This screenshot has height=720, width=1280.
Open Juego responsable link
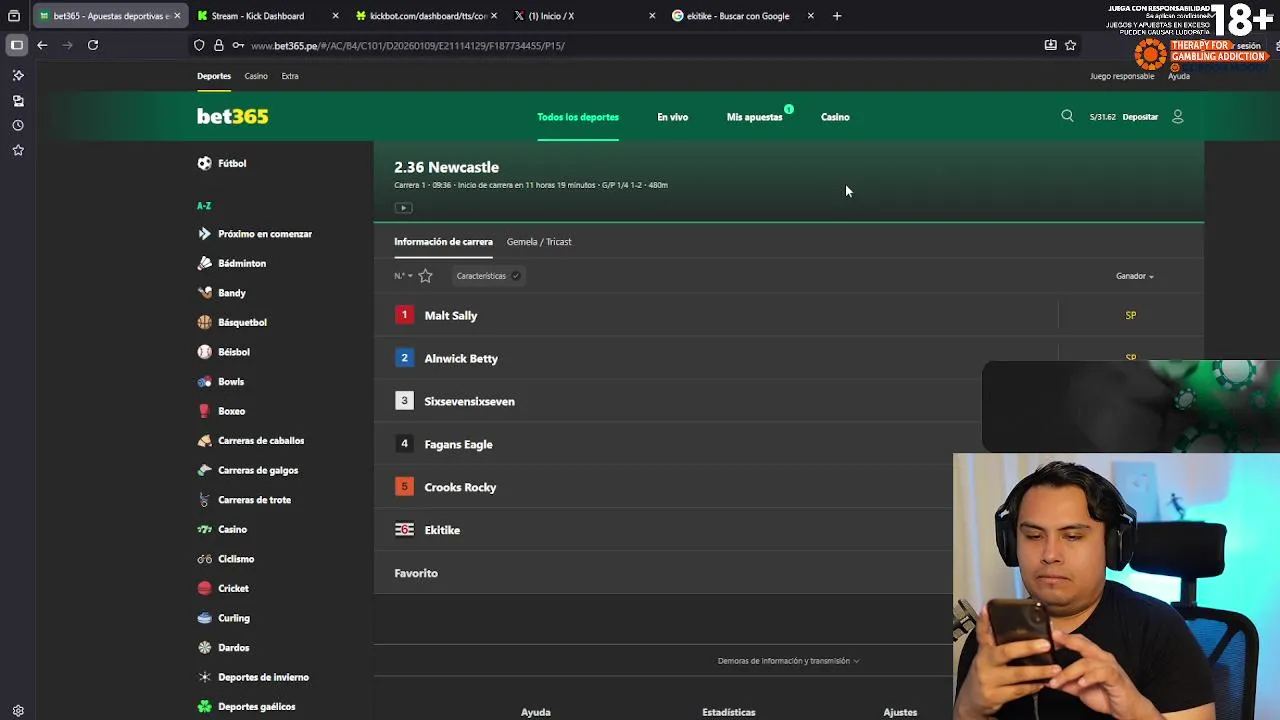click(1122, 76)
